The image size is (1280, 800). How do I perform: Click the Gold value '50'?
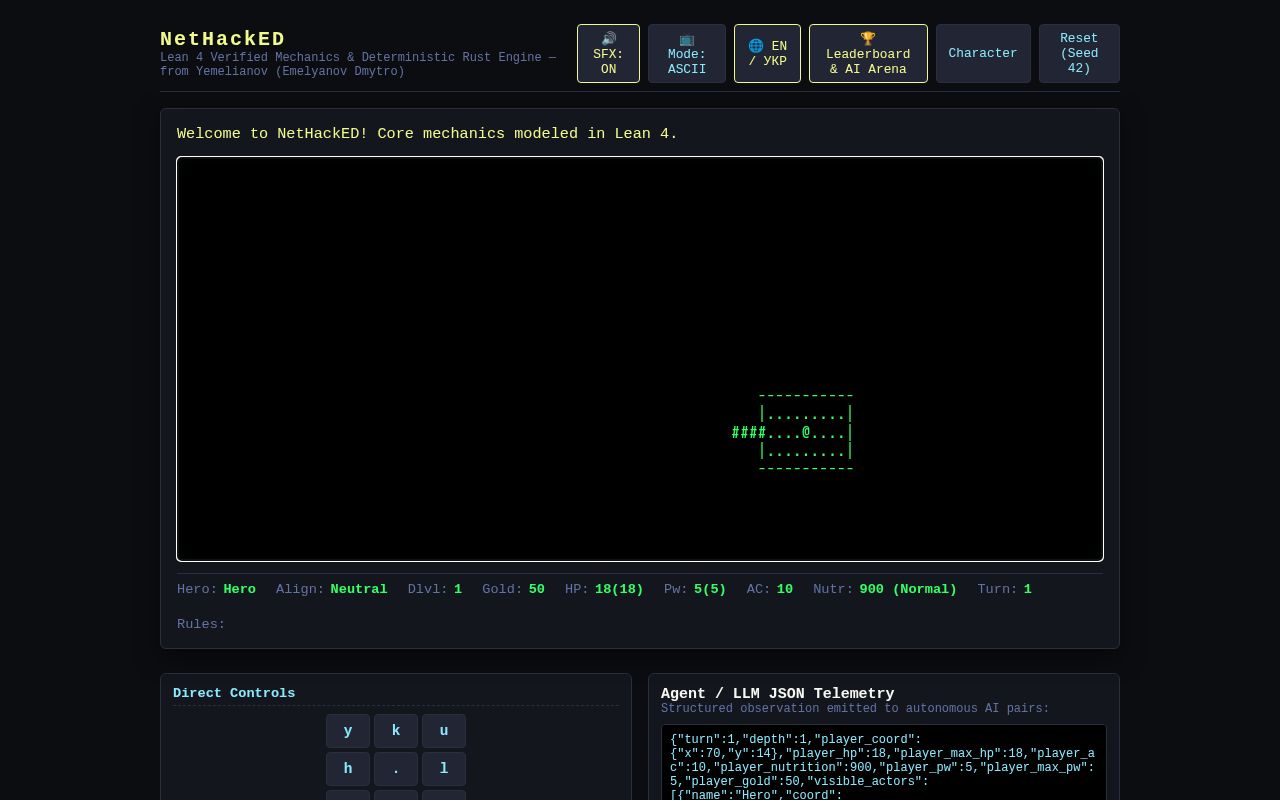537,590
